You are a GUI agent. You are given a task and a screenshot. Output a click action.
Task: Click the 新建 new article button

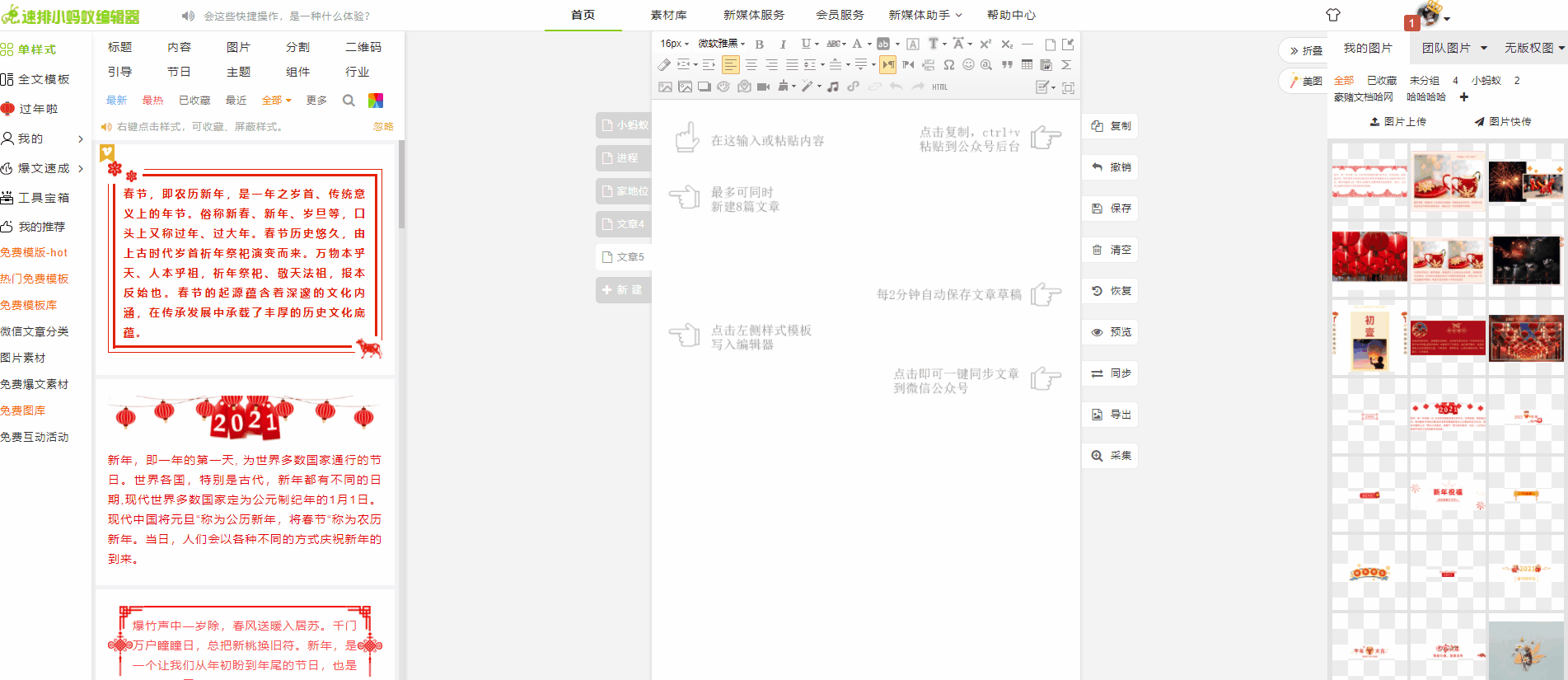(624, 290)
